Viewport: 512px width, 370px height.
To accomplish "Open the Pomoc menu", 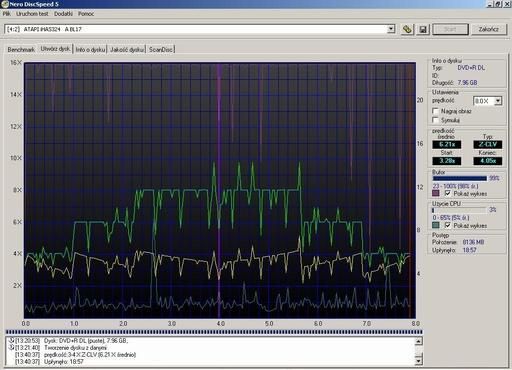I will (x=86, y=14).
